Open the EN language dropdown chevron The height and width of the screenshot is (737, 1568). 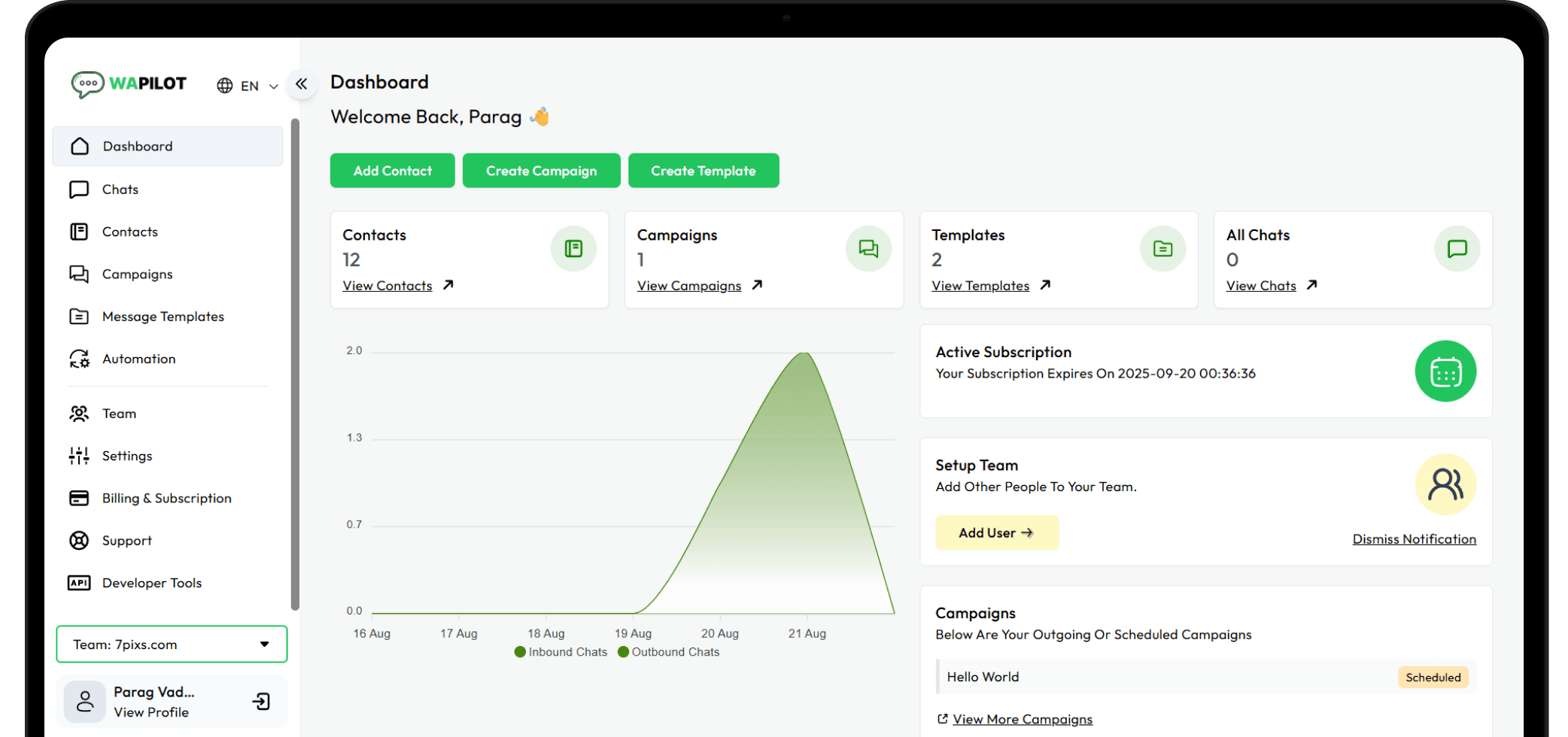tap(274, 86)
